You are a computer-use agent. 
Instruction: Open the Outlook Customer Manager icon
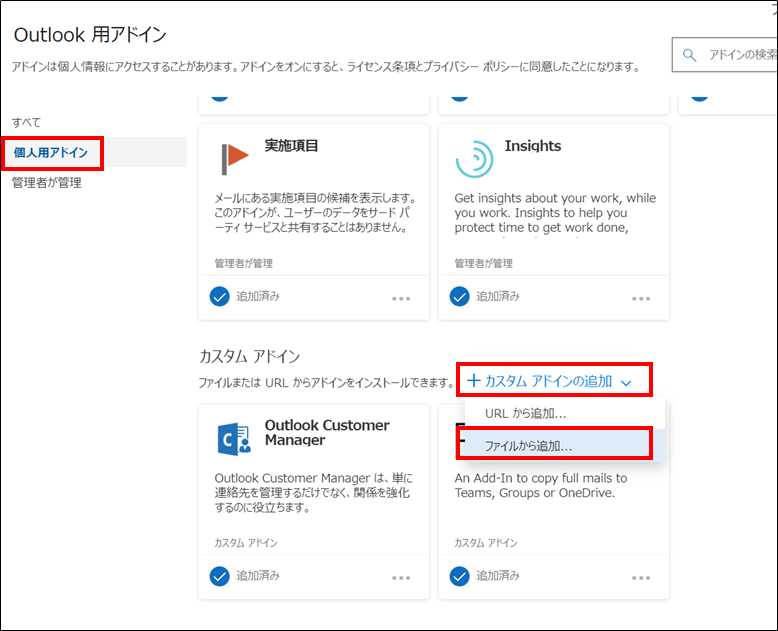click(x=234, y=439)
